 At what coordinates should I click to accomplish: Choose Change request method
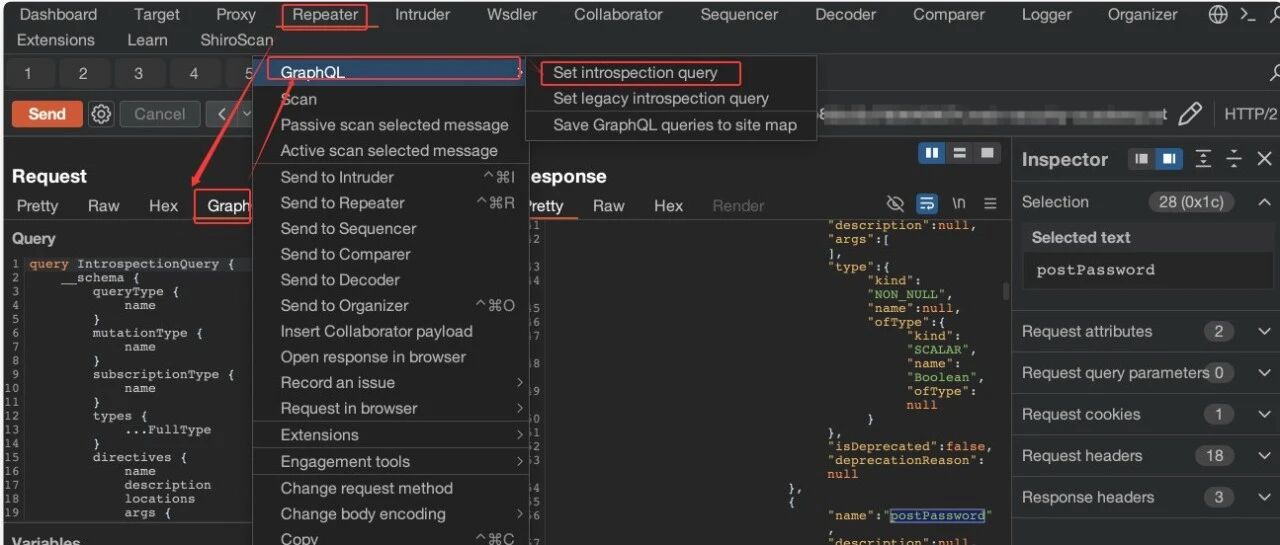pos(390,488)
